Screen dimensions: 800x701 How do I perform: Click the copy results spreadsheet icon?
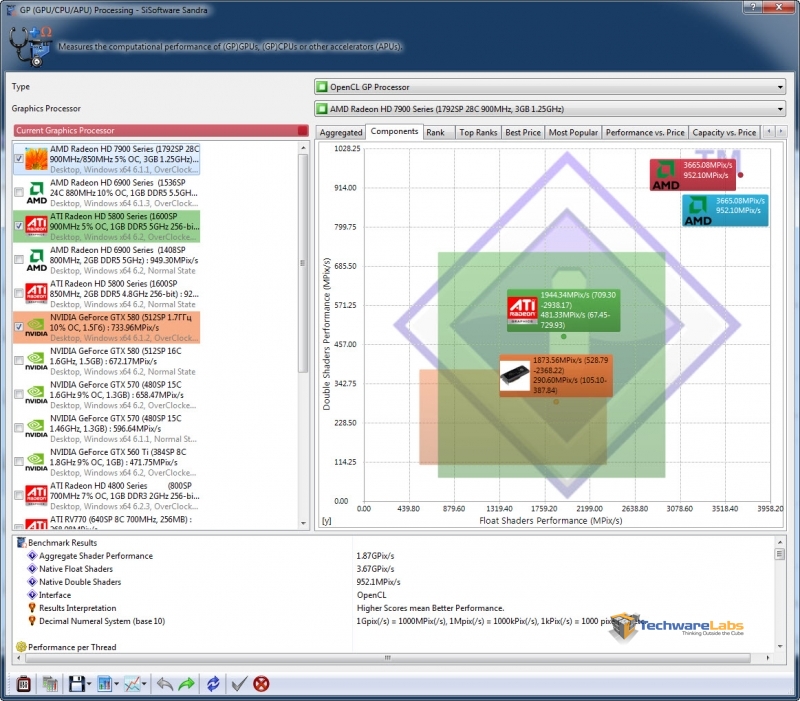(50, 684)
